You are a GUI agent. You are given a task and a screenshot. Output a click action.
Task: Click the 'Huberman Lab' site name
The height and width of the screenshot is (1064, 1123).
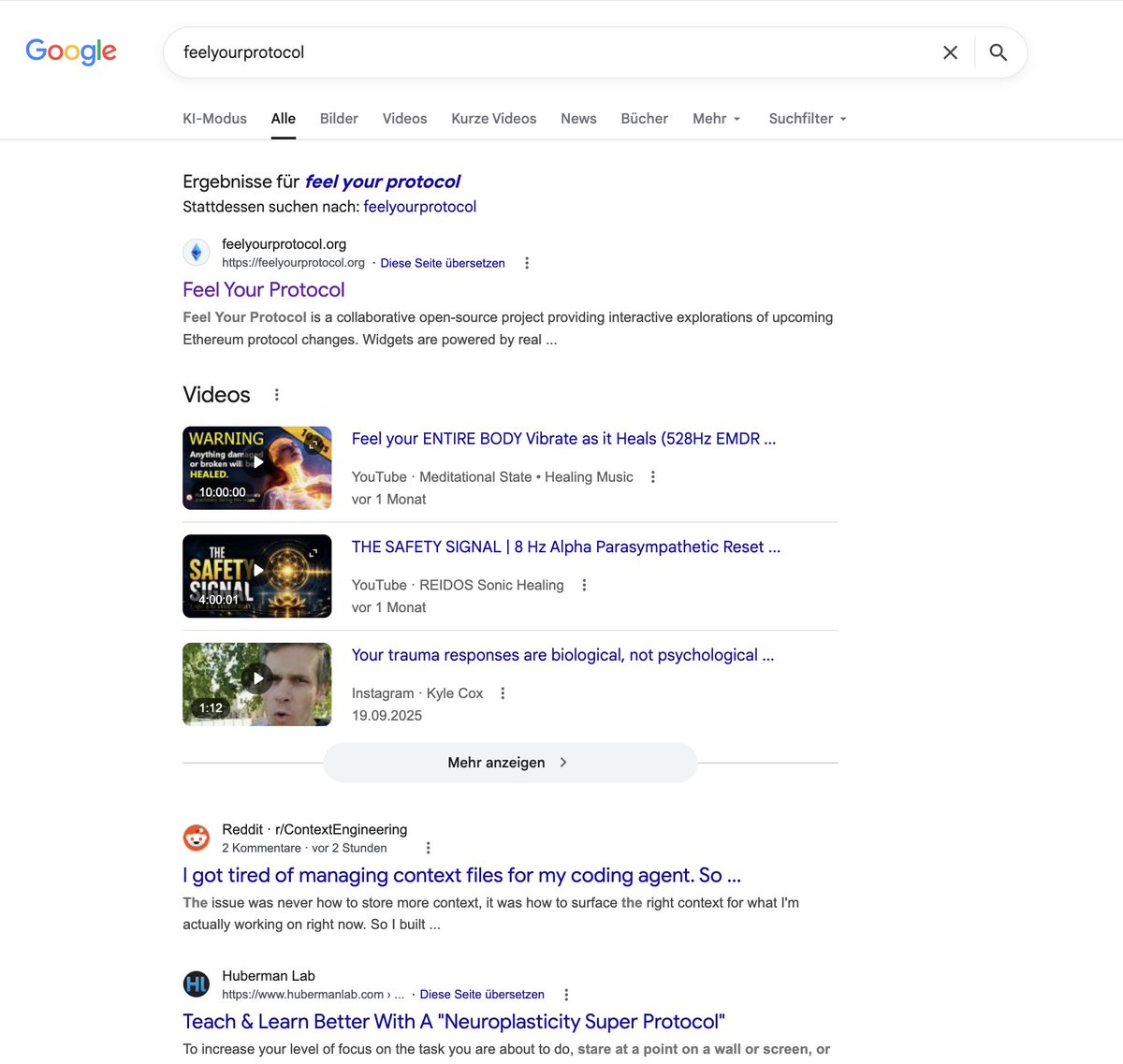pos(269,976)
